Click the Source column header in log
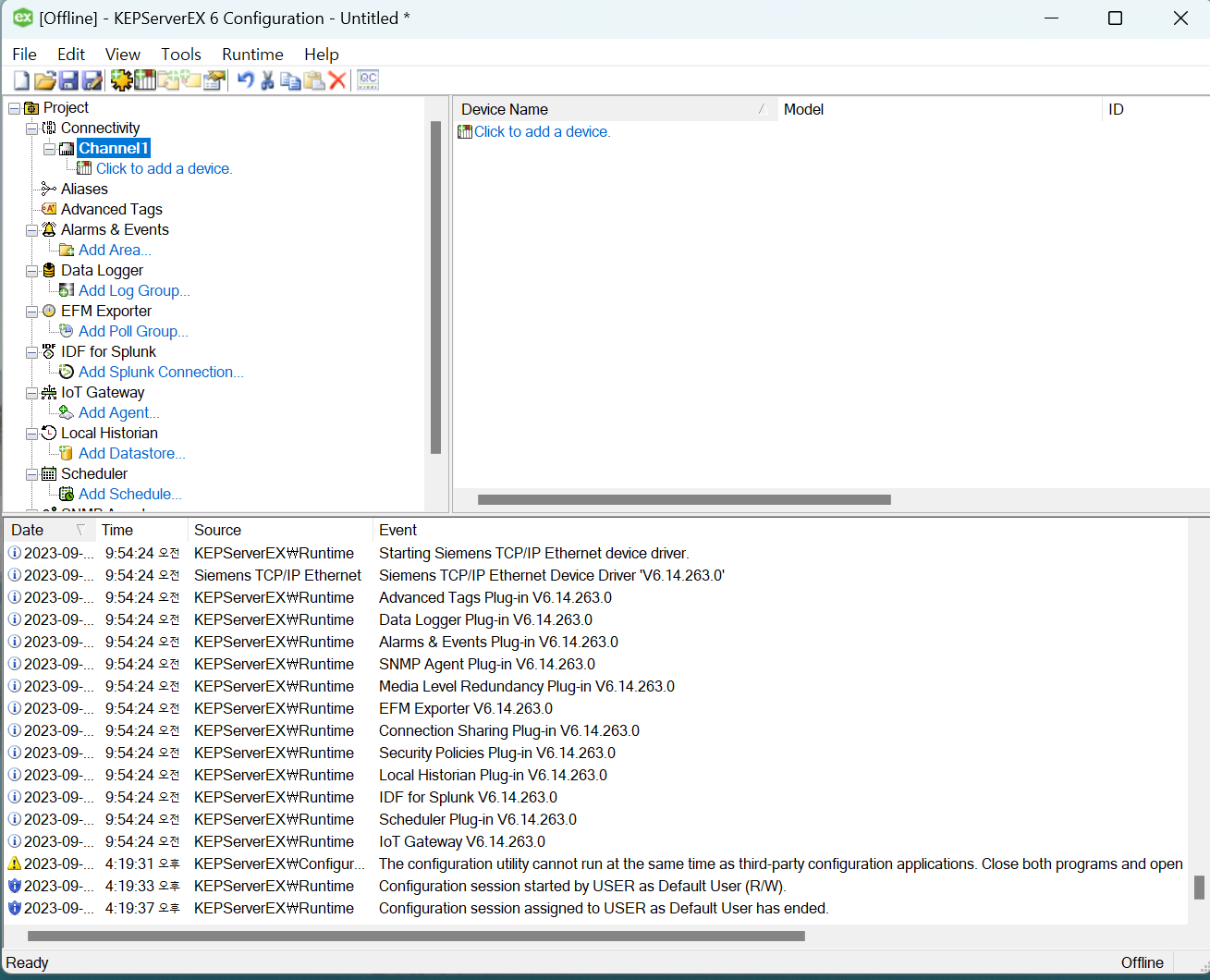This screenshot has height=980, width=1210. coord(280,530)
